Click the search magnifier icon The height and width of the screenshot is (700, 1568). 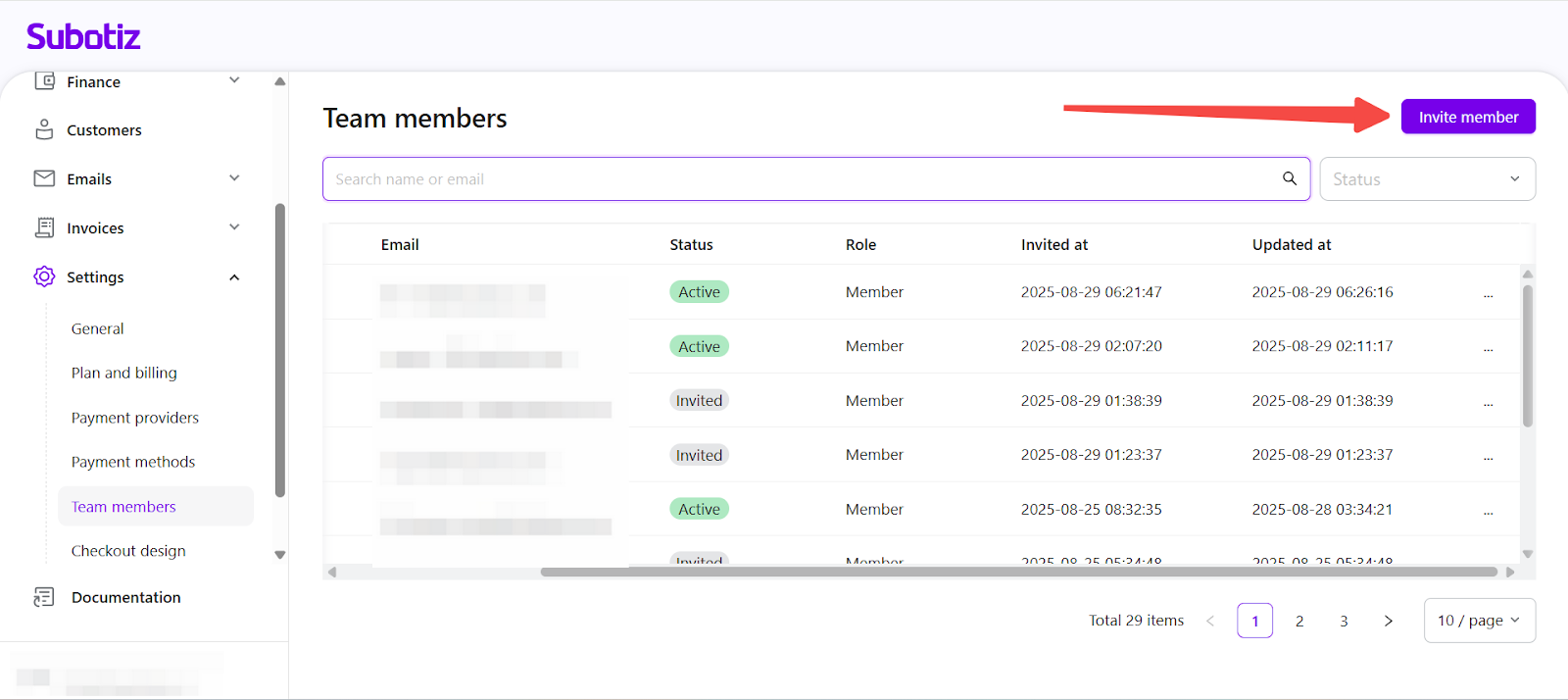pyautogui.click(x=1290, y=178)
